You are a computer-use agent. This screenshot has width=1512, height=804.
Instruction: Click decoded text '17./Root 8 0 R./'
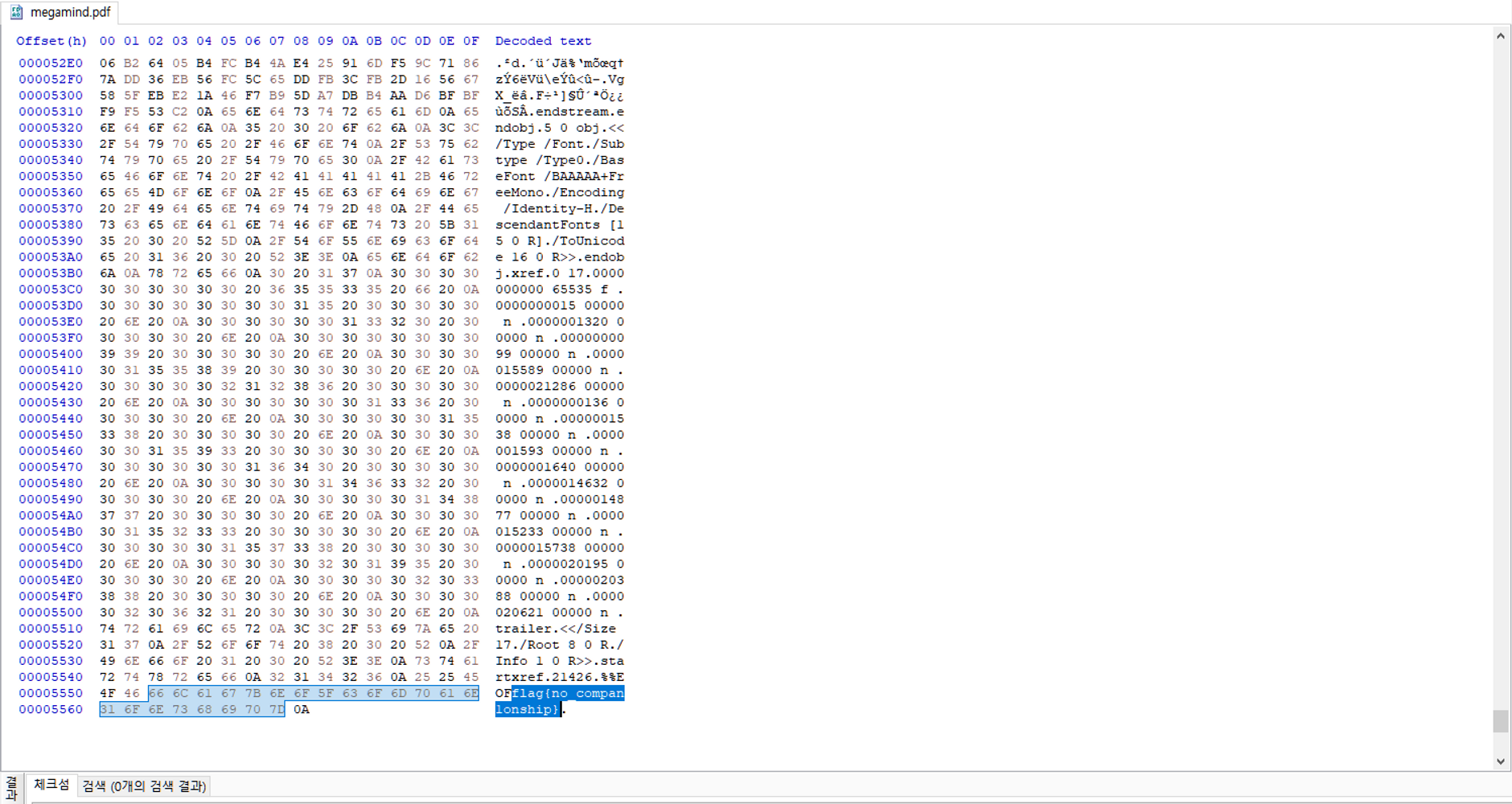tap(560, 645)
